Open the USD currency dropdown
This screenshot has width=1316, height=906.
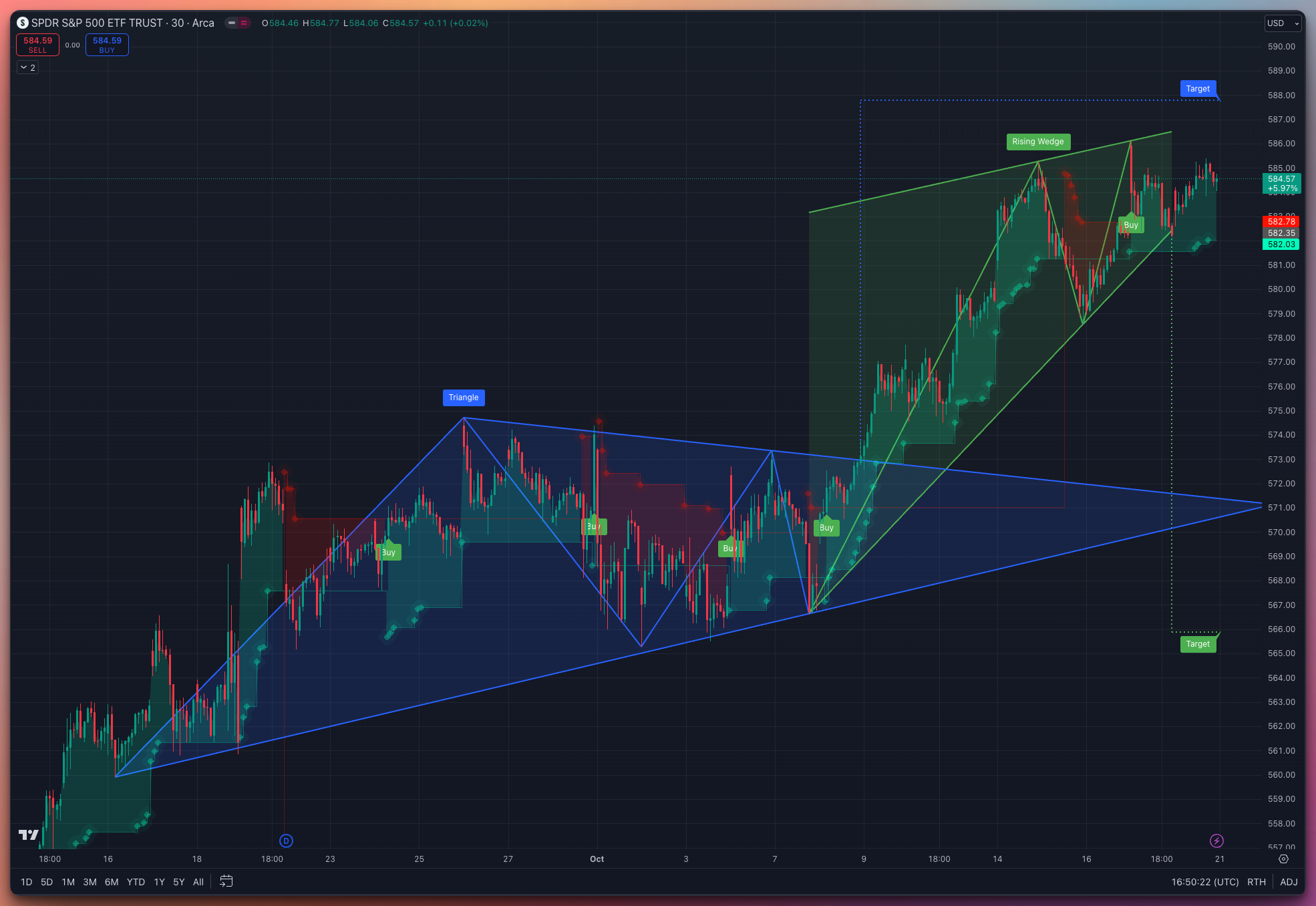pyautogui.click(x=1283, y=23)
